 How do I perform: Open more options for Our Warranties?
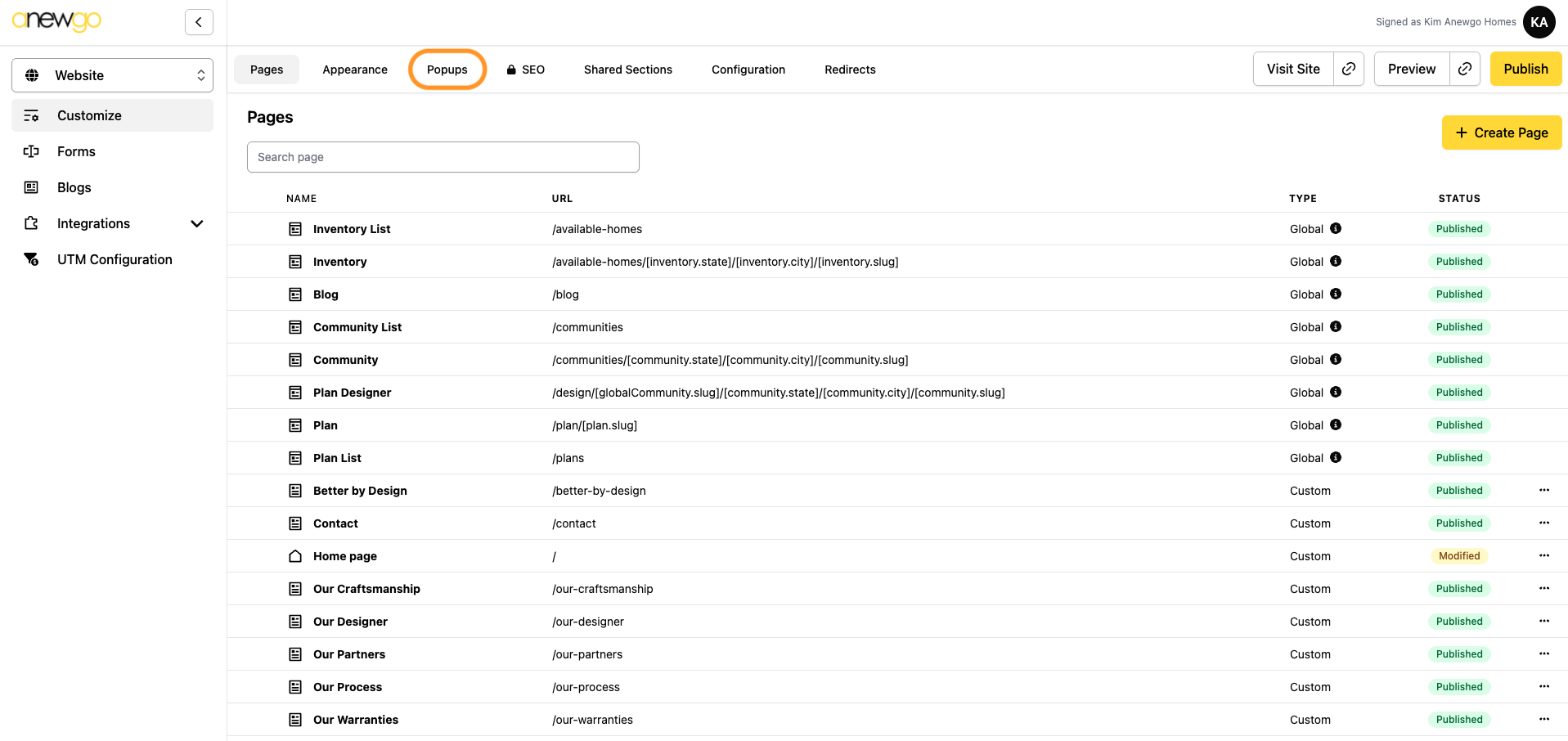[1543, 720]
